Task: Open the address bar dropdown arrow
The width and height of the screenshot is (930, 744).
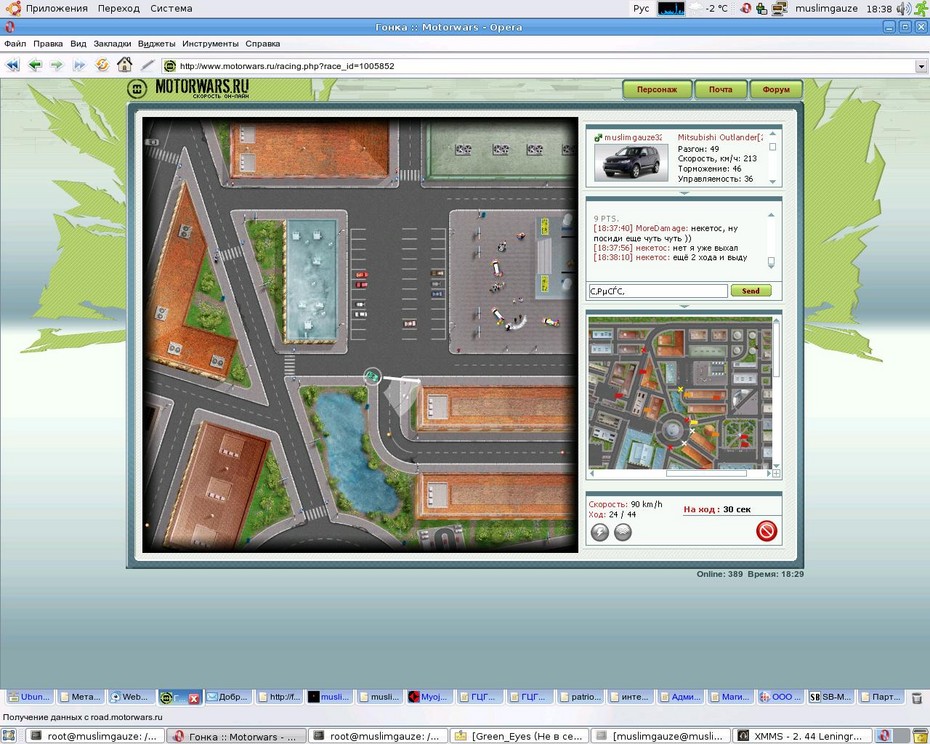Action: point(921,66)
